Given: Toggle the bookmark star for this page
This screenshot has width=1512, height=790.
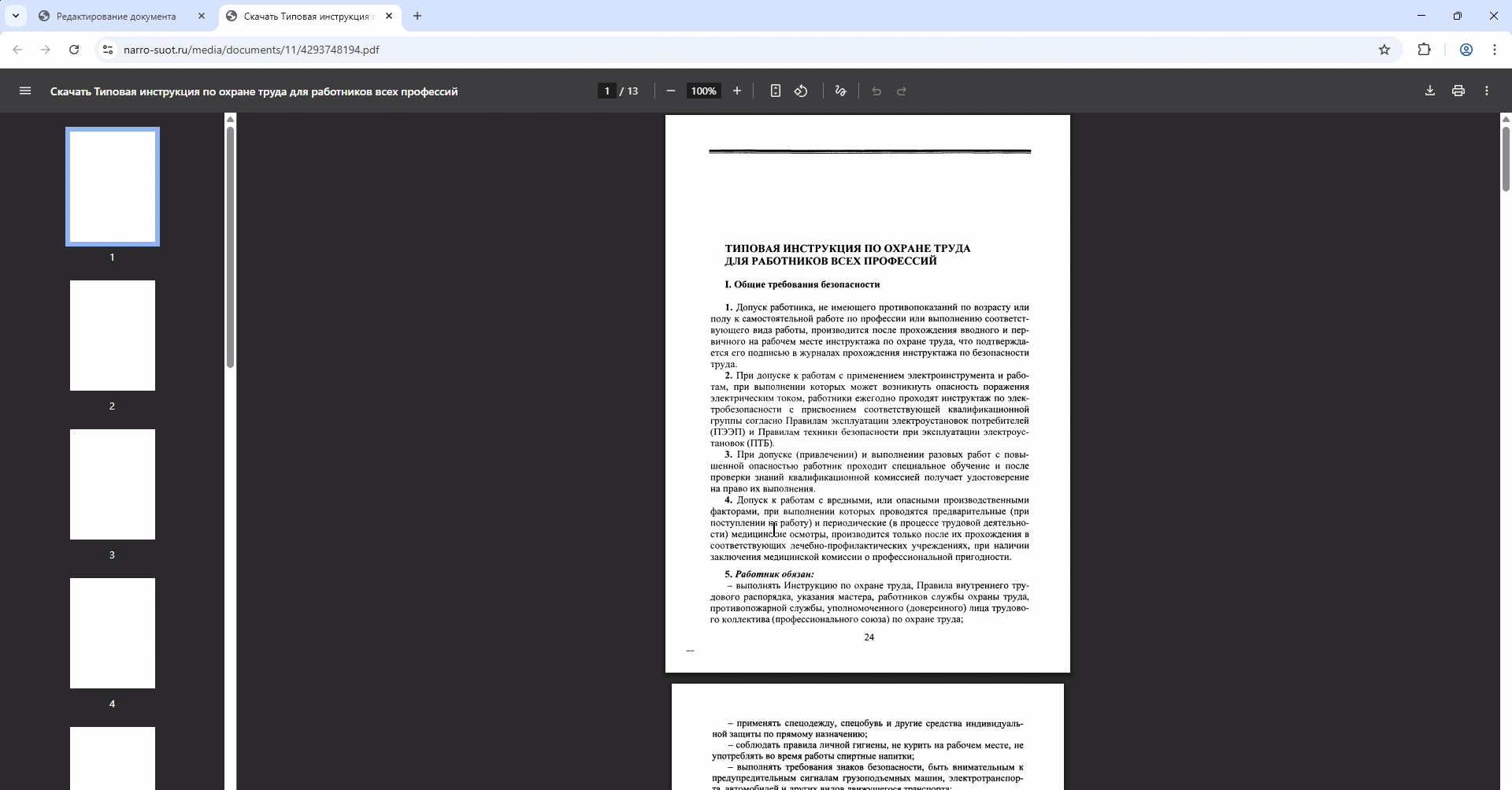Looking at the screenshot, I should tap(1384, 49).
